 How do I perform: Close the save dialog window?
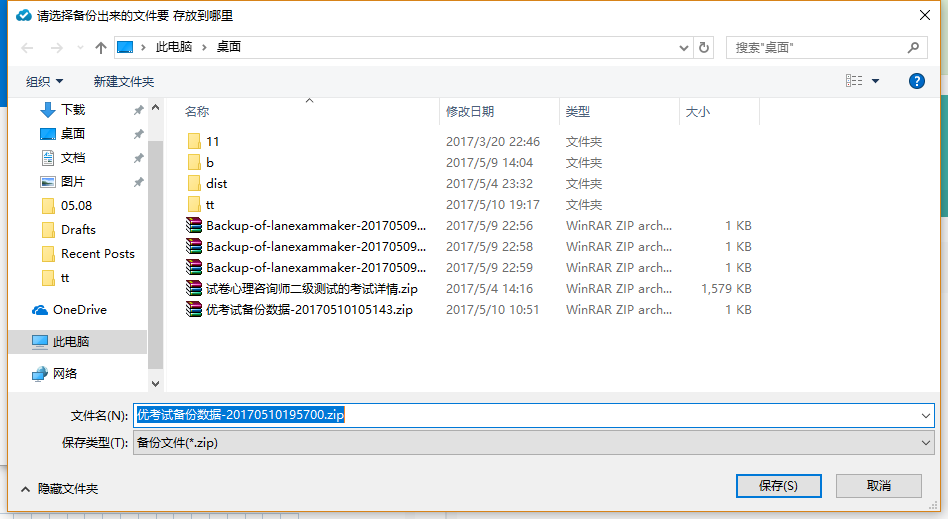click(924, 15)
